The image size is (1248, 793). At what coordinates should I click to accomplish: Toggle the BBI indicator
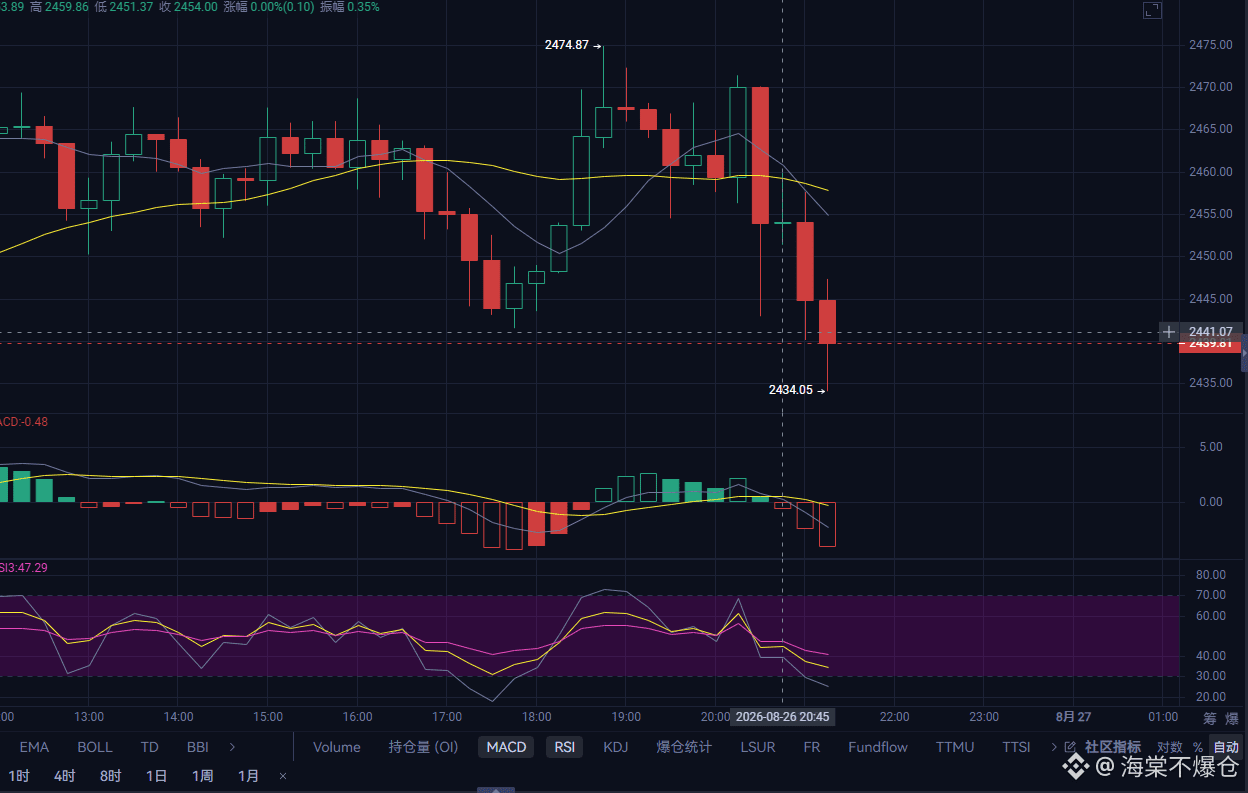197,747
